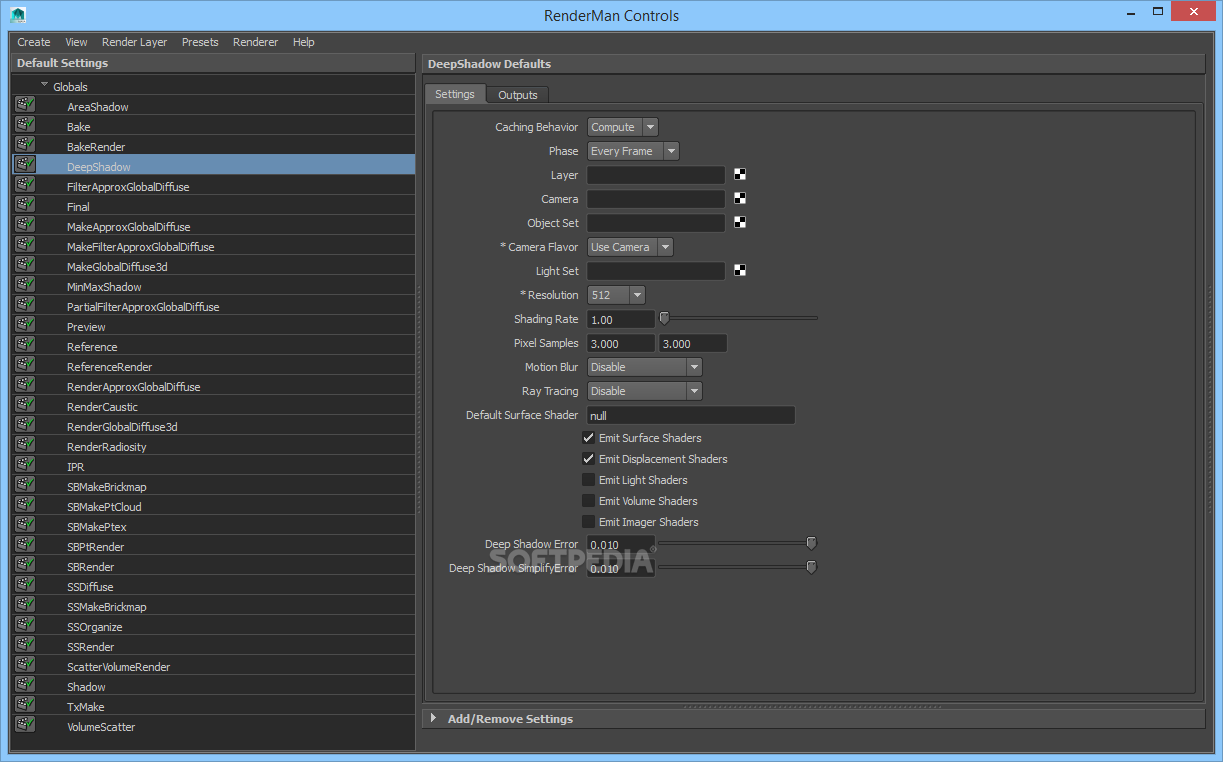Uncheck Emit Surface Shaders
Viewport: 1223px width, 762px height.
[588, 438]
